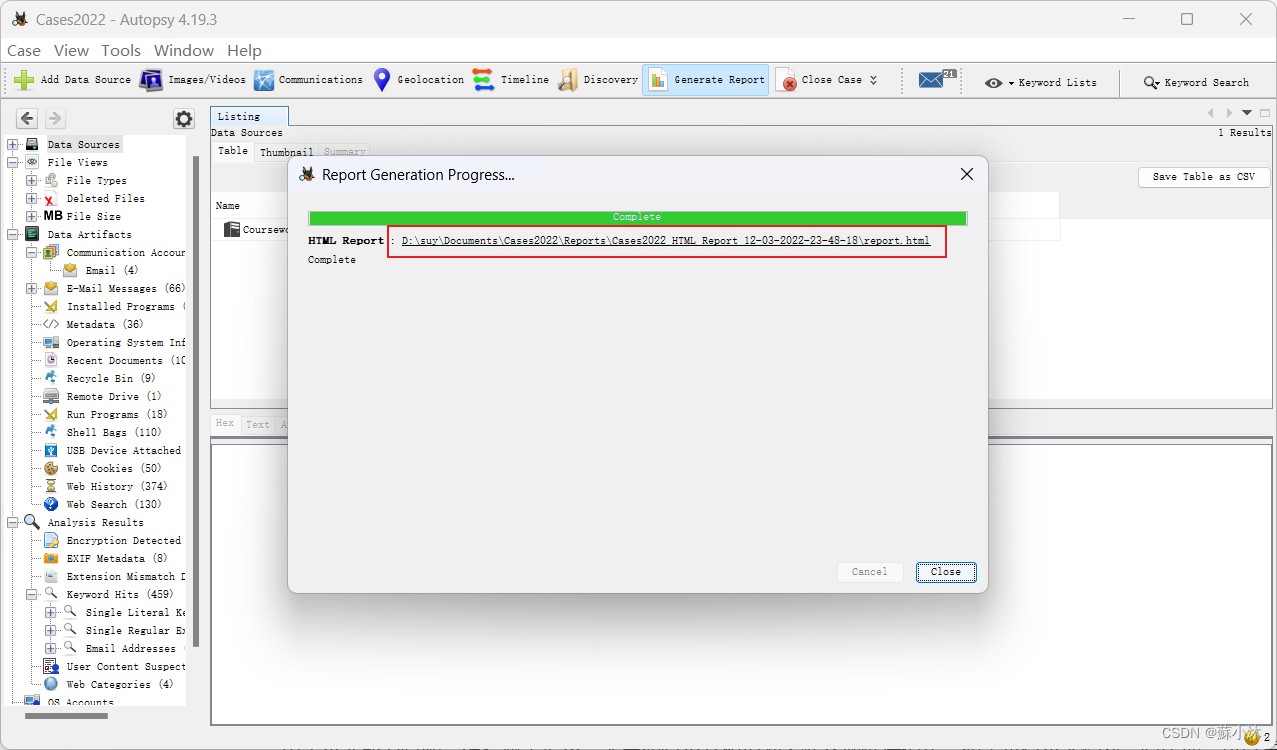Screen dimensions: 1277x750
Task: Open the Case menu
Action: click(24, 50)
